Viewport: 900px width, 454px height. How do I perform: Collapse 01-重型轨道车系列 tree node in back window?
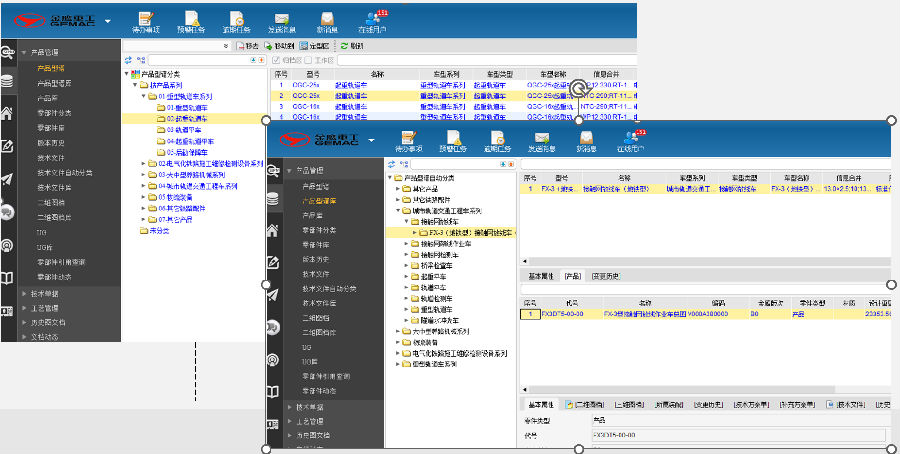[144, 96]
